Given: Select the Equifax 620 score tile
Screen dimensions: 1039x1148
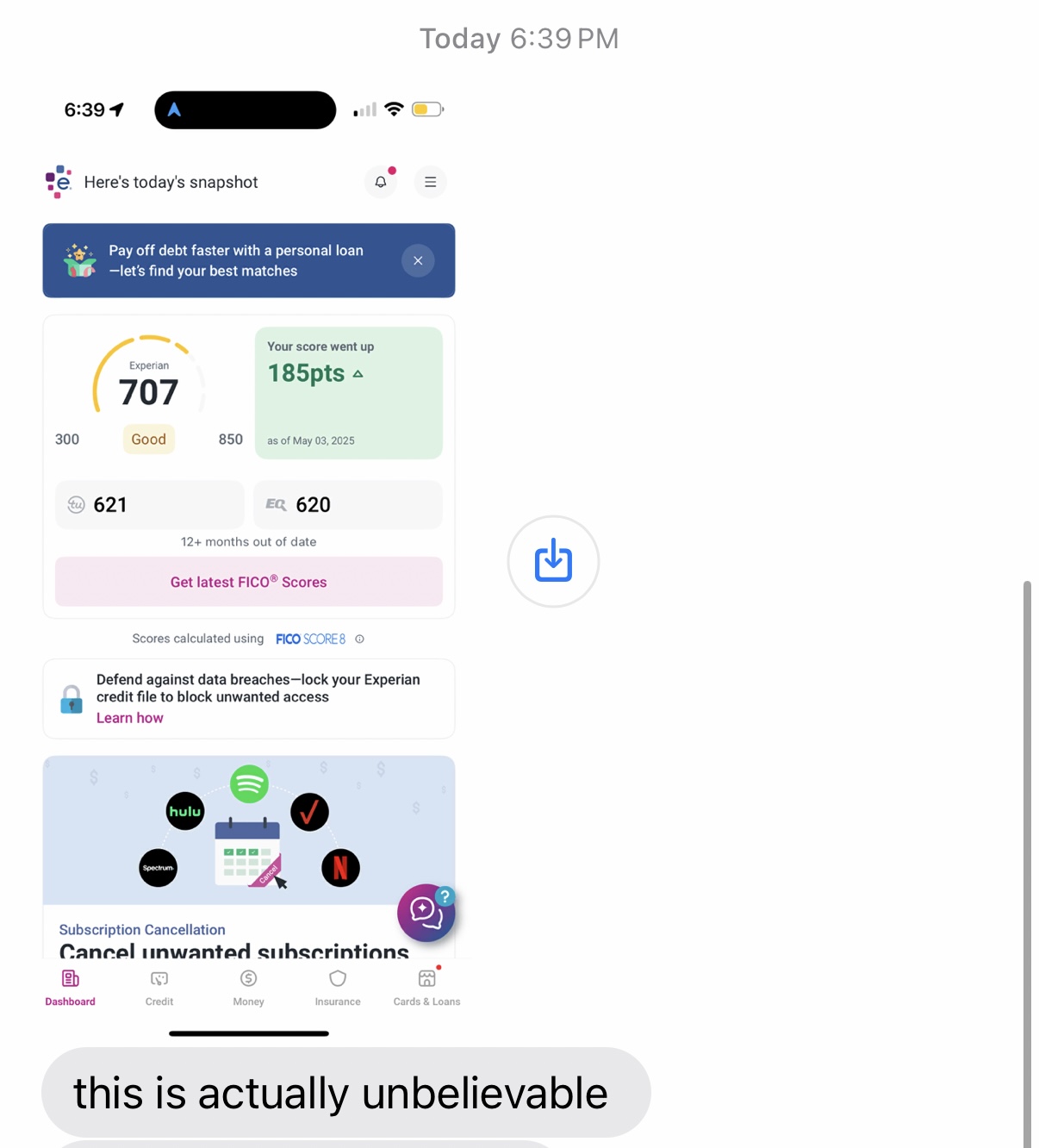Looking at the screenshot, I should pos(348,505).
